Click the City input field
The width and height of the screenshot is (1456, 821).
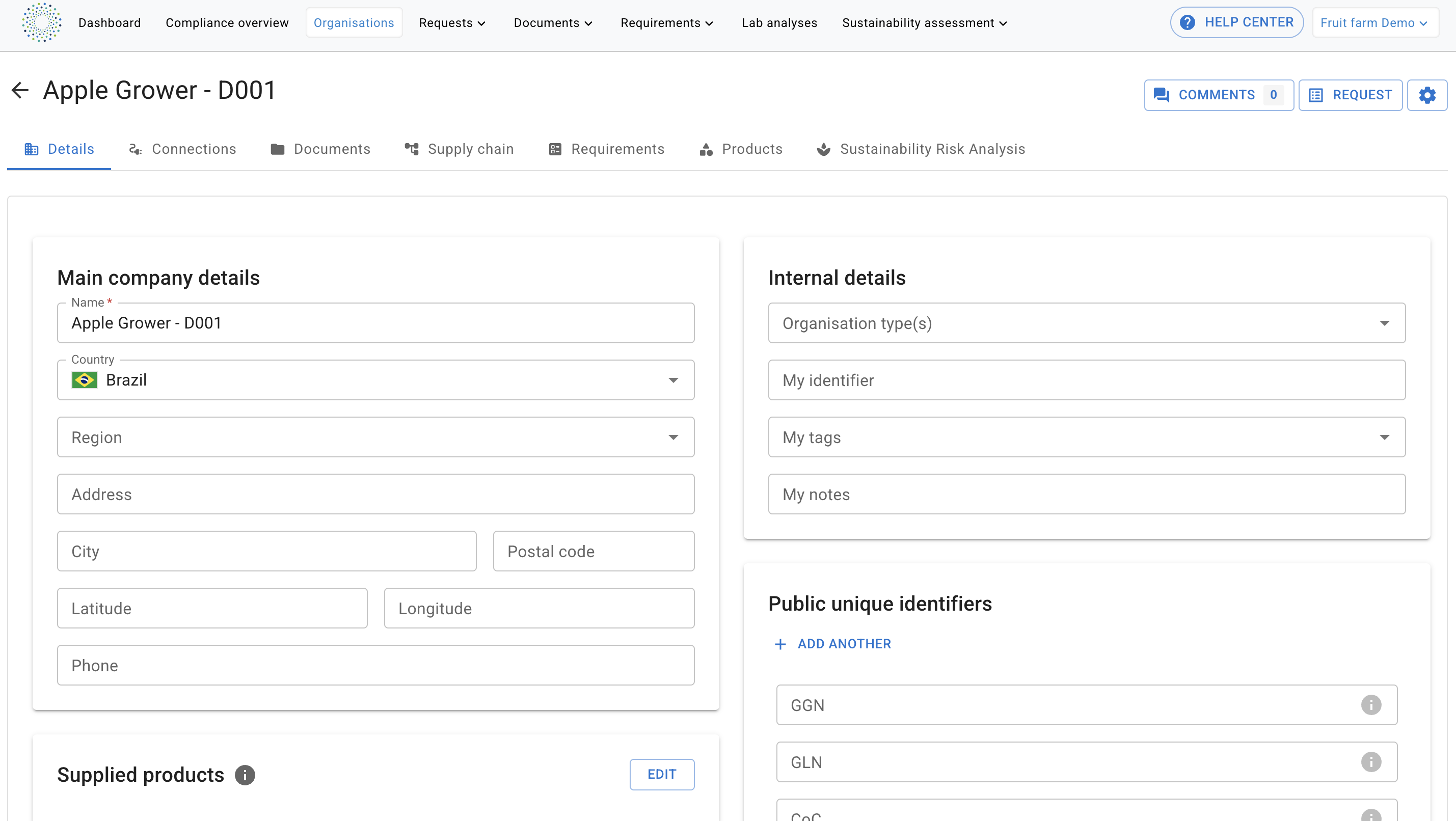(x=267, y=551)
